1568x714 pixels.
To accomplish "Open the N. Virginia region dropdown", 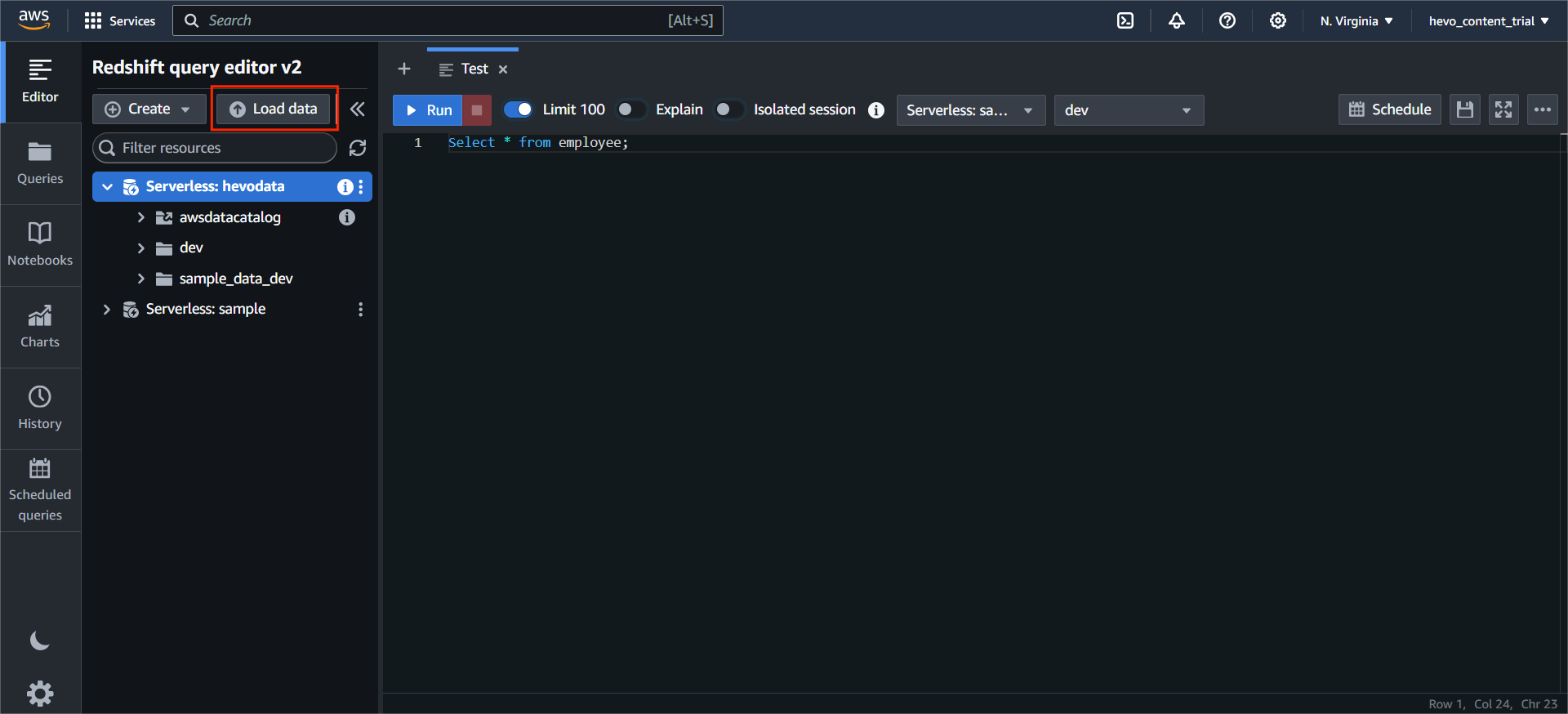I will tap(1356, 21).
